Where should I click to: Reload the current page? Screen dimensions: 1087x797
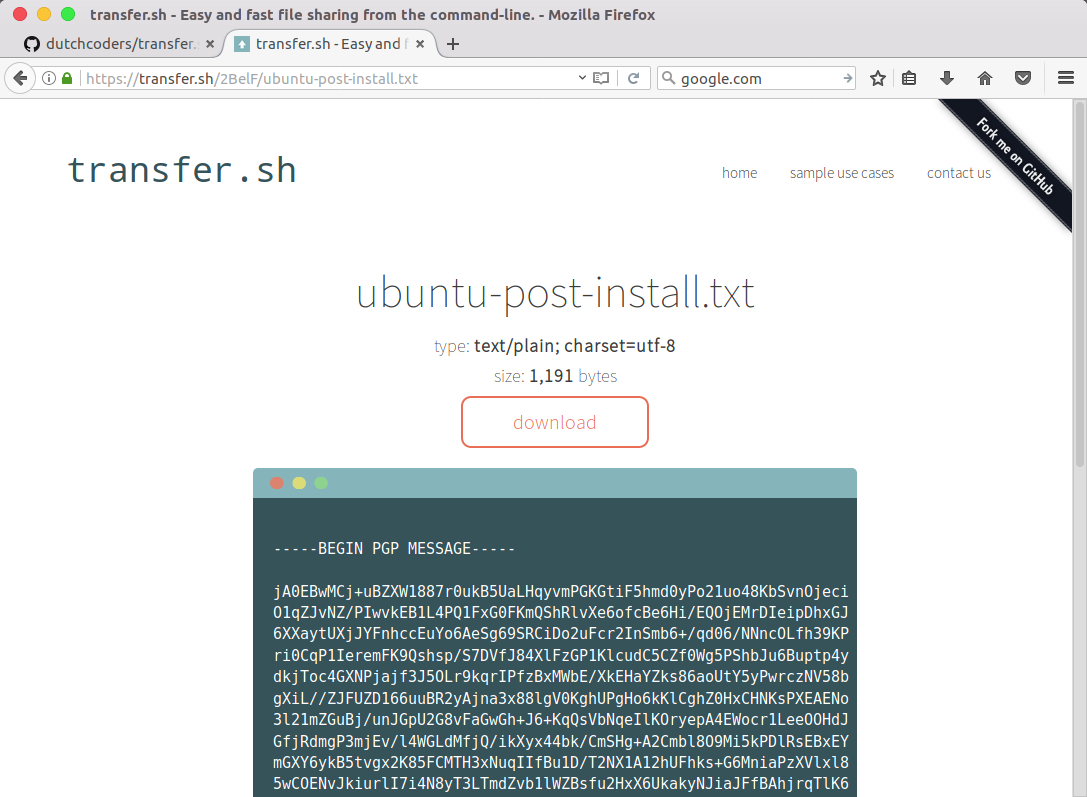tap(634, 78)
